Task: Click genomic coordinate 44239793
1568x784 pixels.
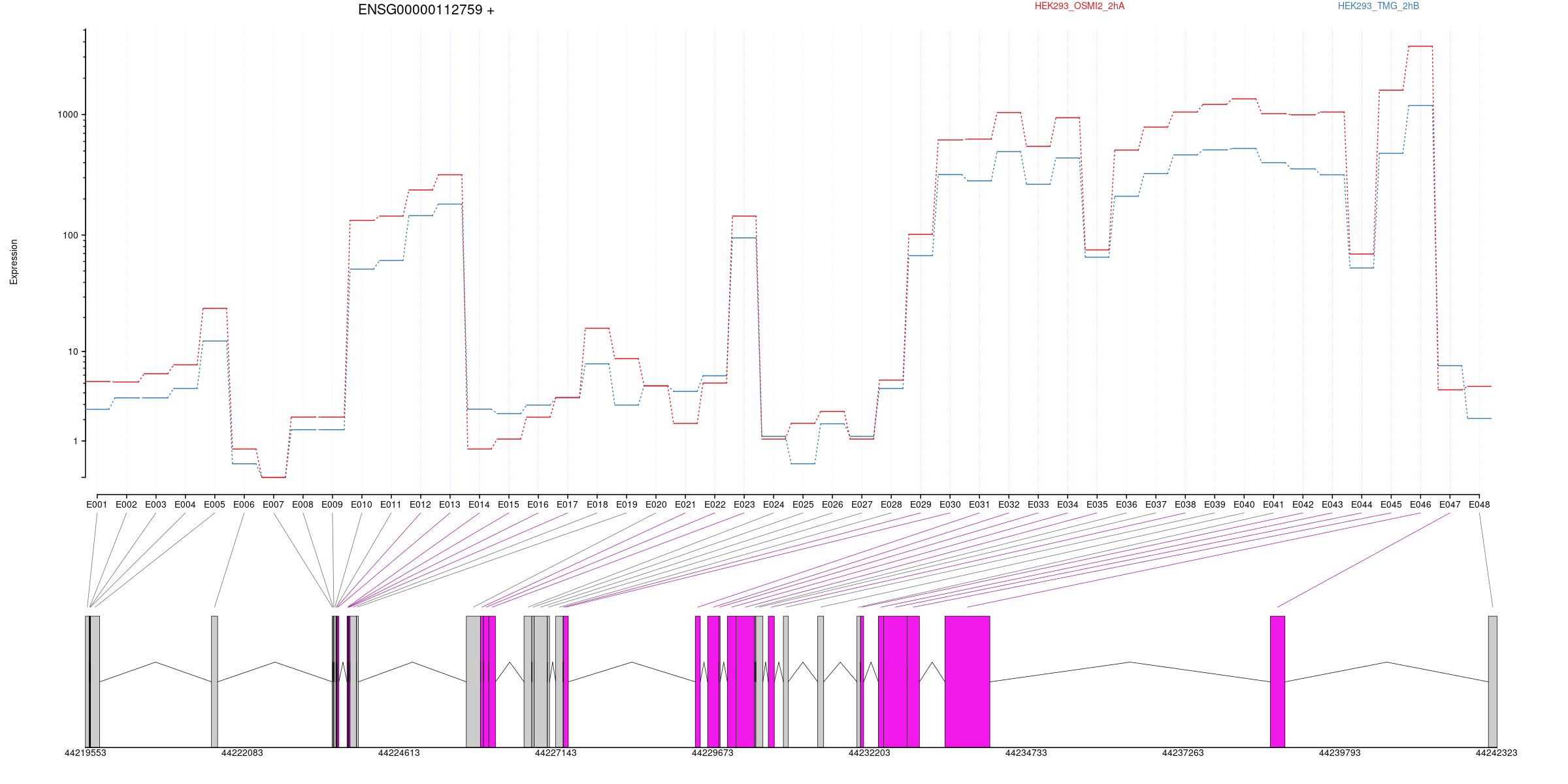Action: pos(1339,753)
